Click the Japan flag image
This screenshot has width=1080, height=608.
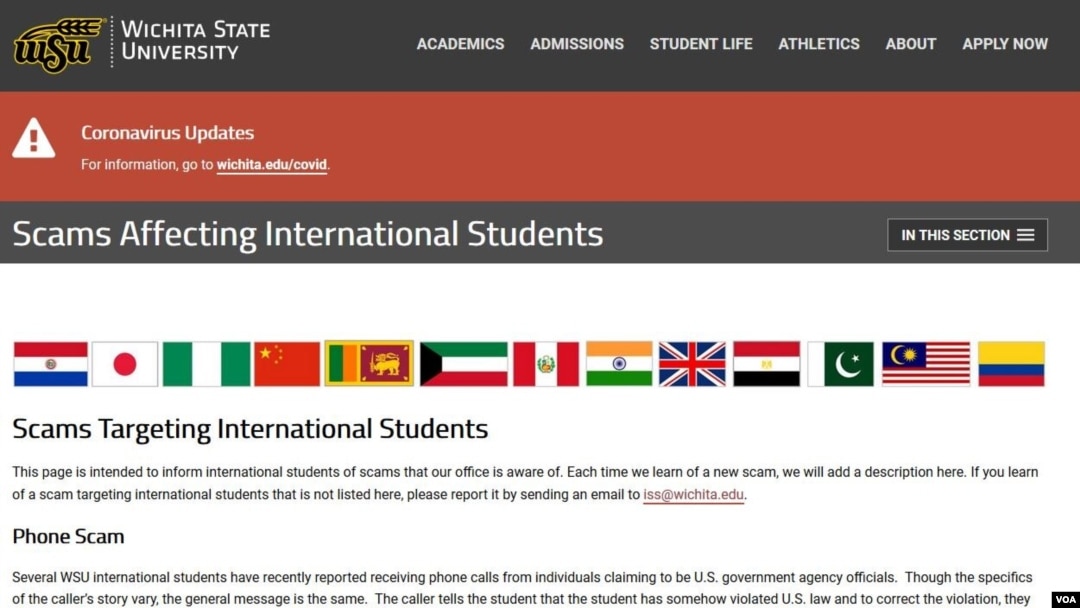[125, 364]
